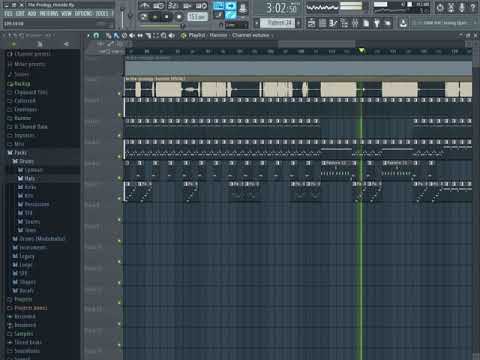Click the render/export audio icon

click(403, 23)
